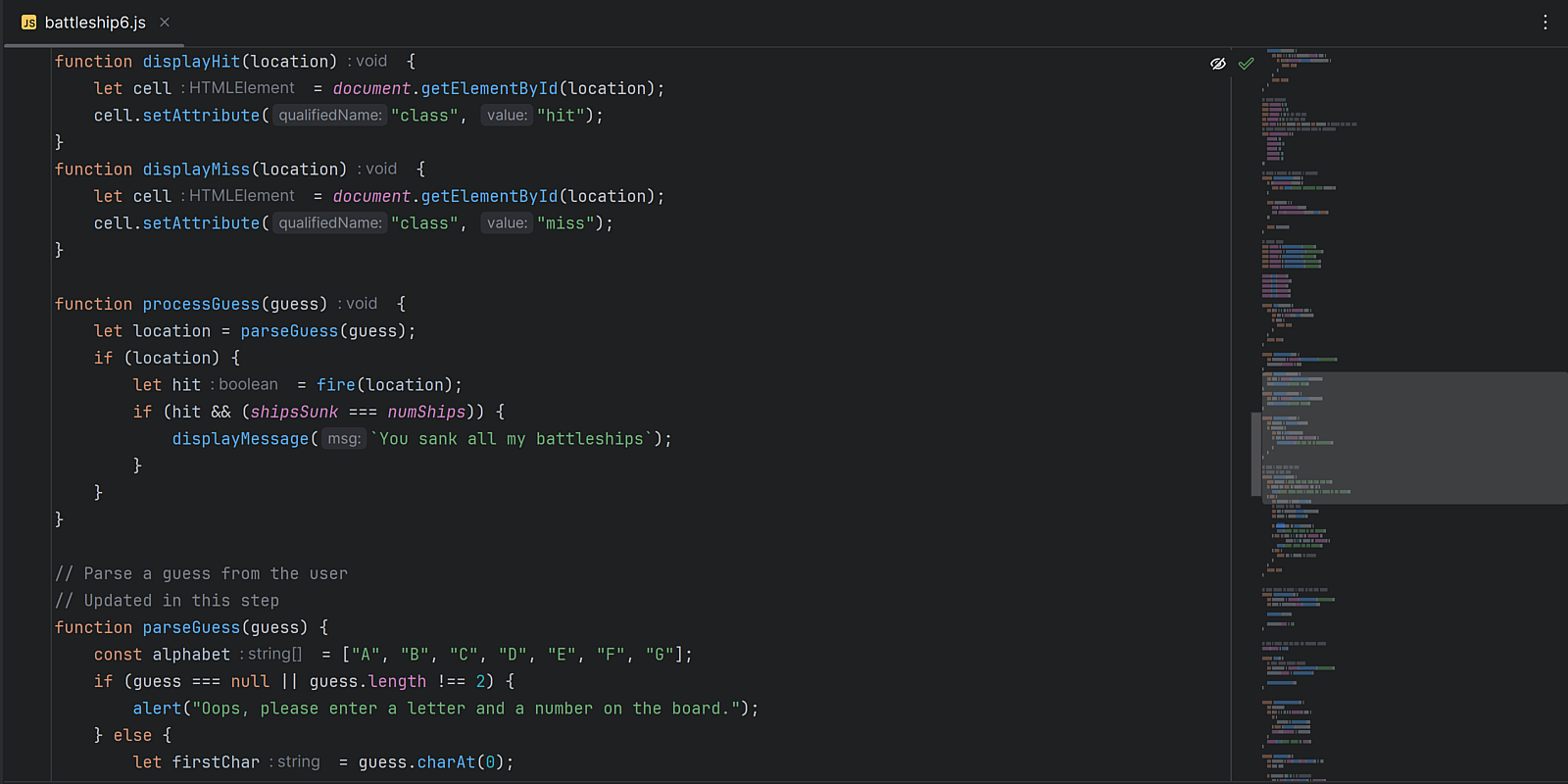This screenshot has width=1568, height=784.
Task: Click the ': string[]' type hint
Action: pos(271,654)
